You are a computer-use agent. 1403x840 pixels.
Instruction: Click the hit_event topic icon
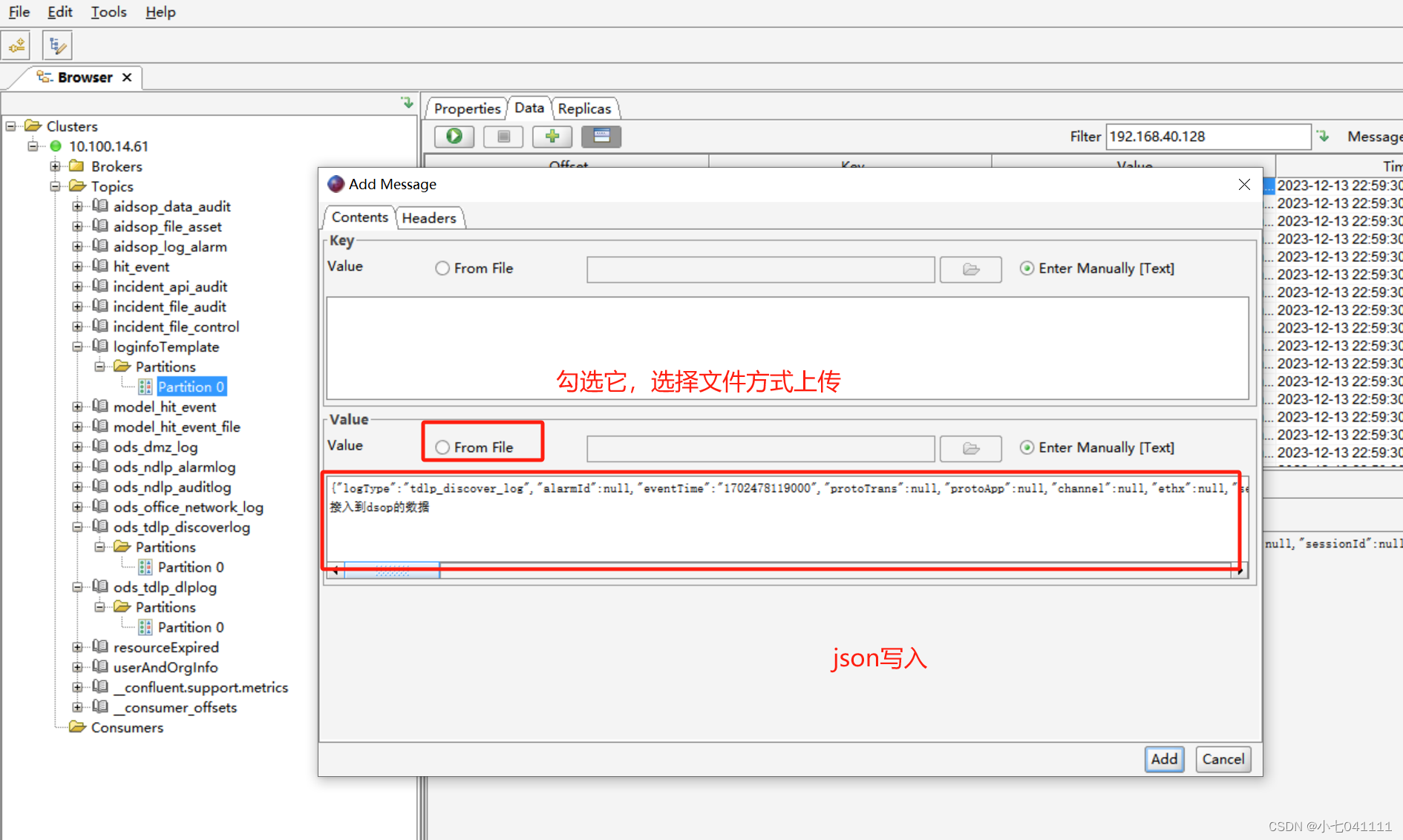tap(100, 266)
